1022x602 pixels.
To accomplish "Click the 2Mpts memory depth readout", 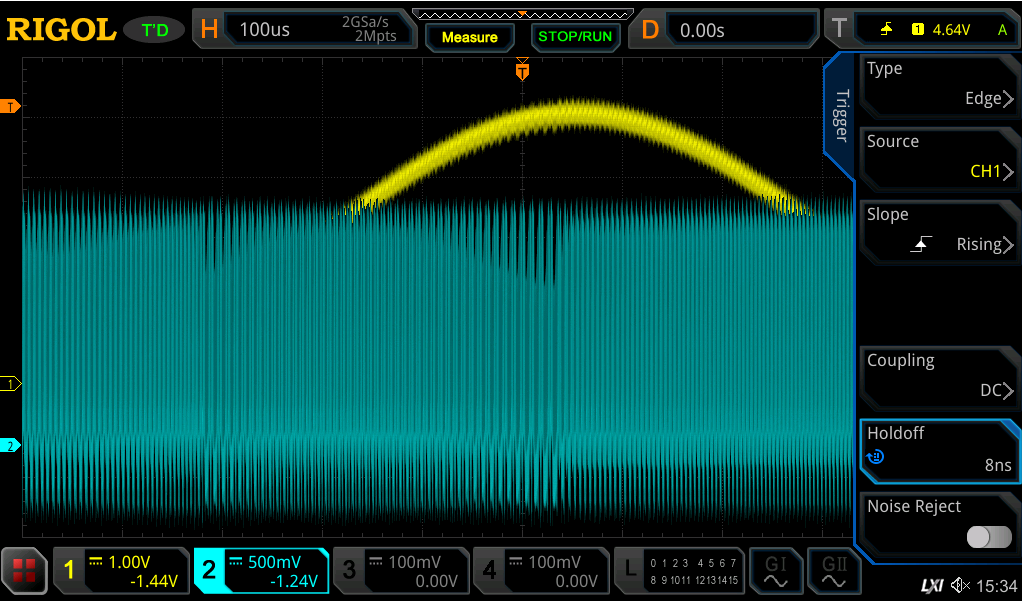I will click(375, 37).
